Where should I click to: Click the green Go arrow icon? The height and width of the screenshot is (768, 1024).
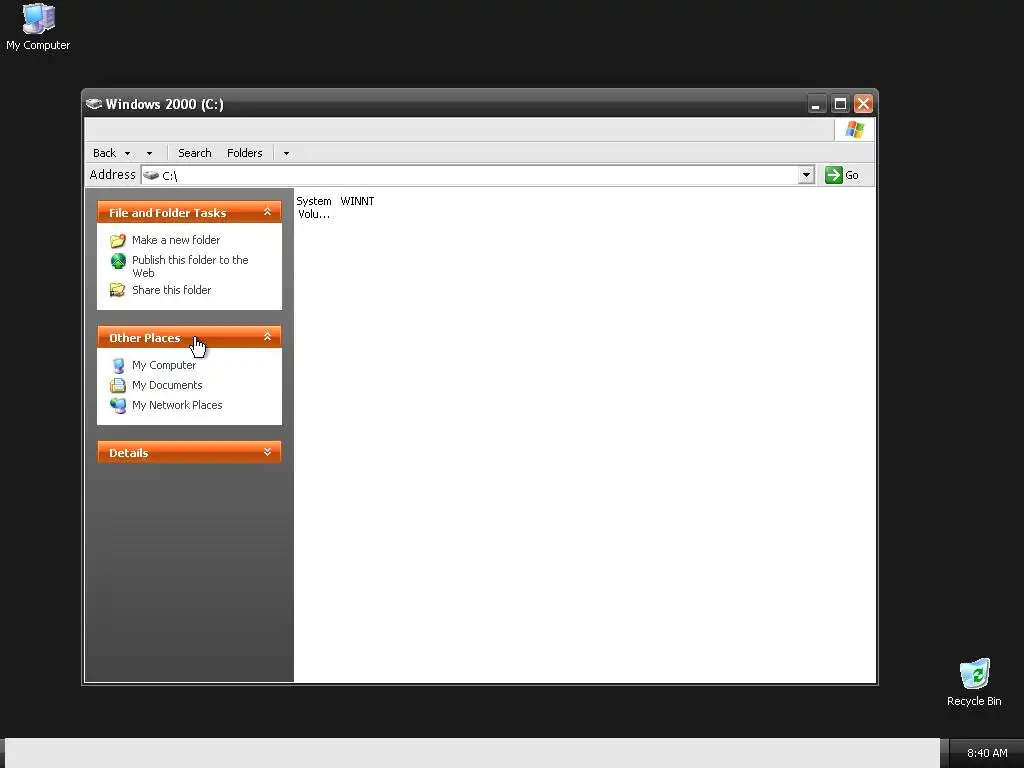pyautogui.click(x=833, y=175)
